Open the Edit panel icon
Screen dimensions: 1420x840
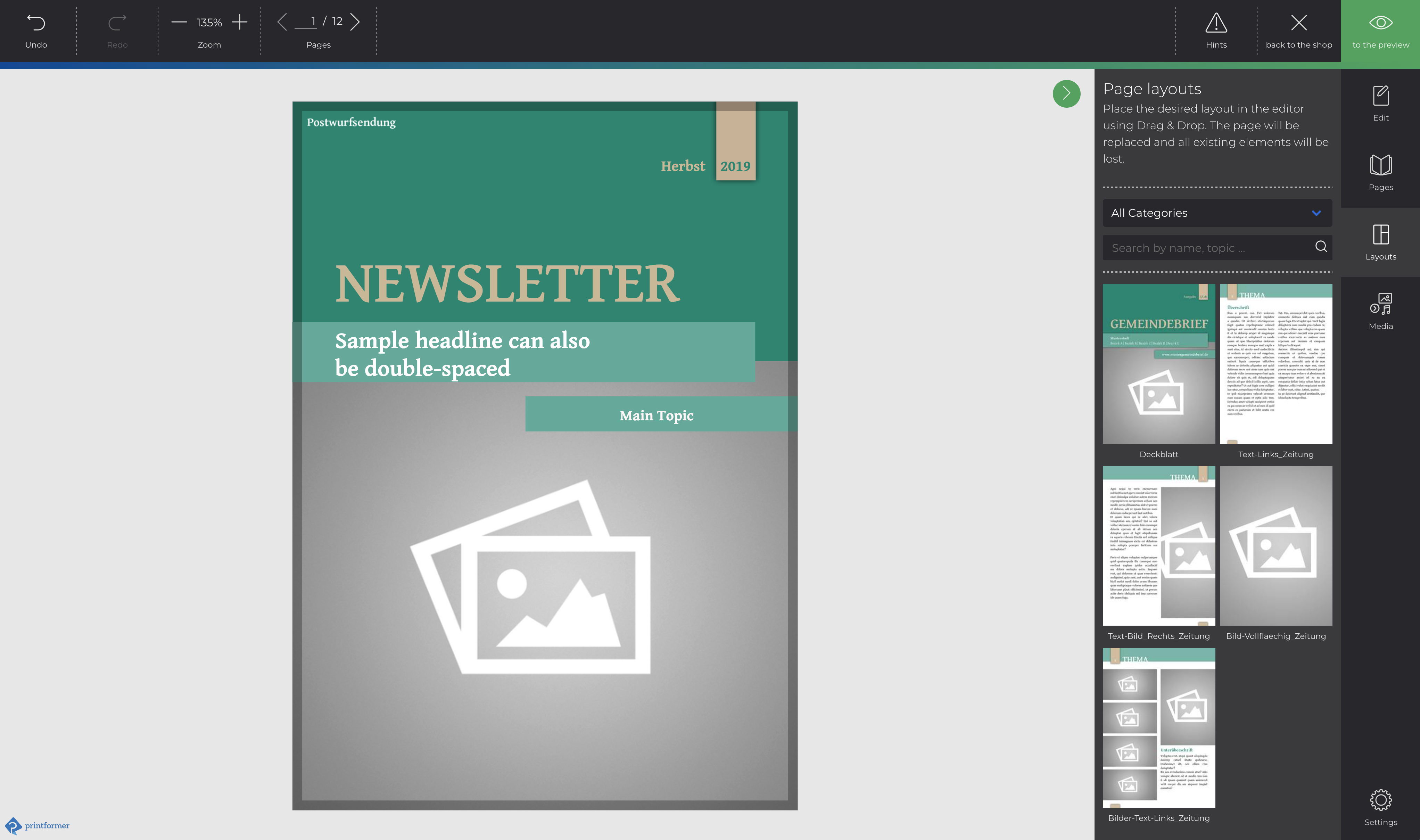tap(1380, 96)
